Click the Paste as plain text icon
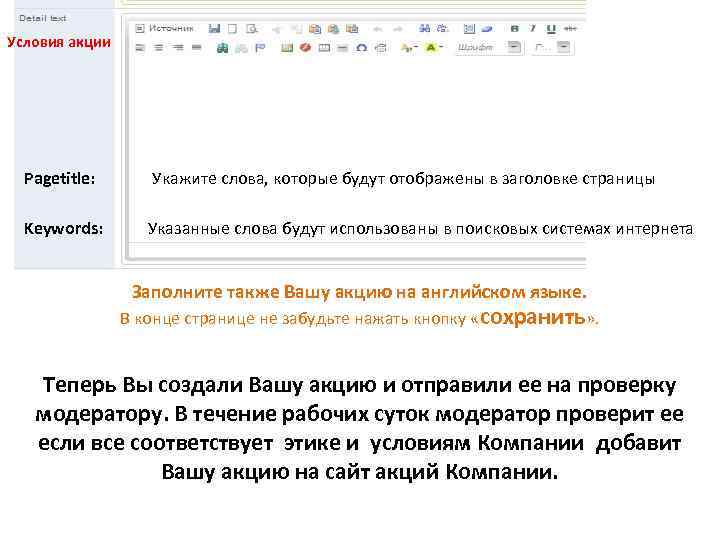720x540 pixels. pyautogui.click(x=333, y=29)
